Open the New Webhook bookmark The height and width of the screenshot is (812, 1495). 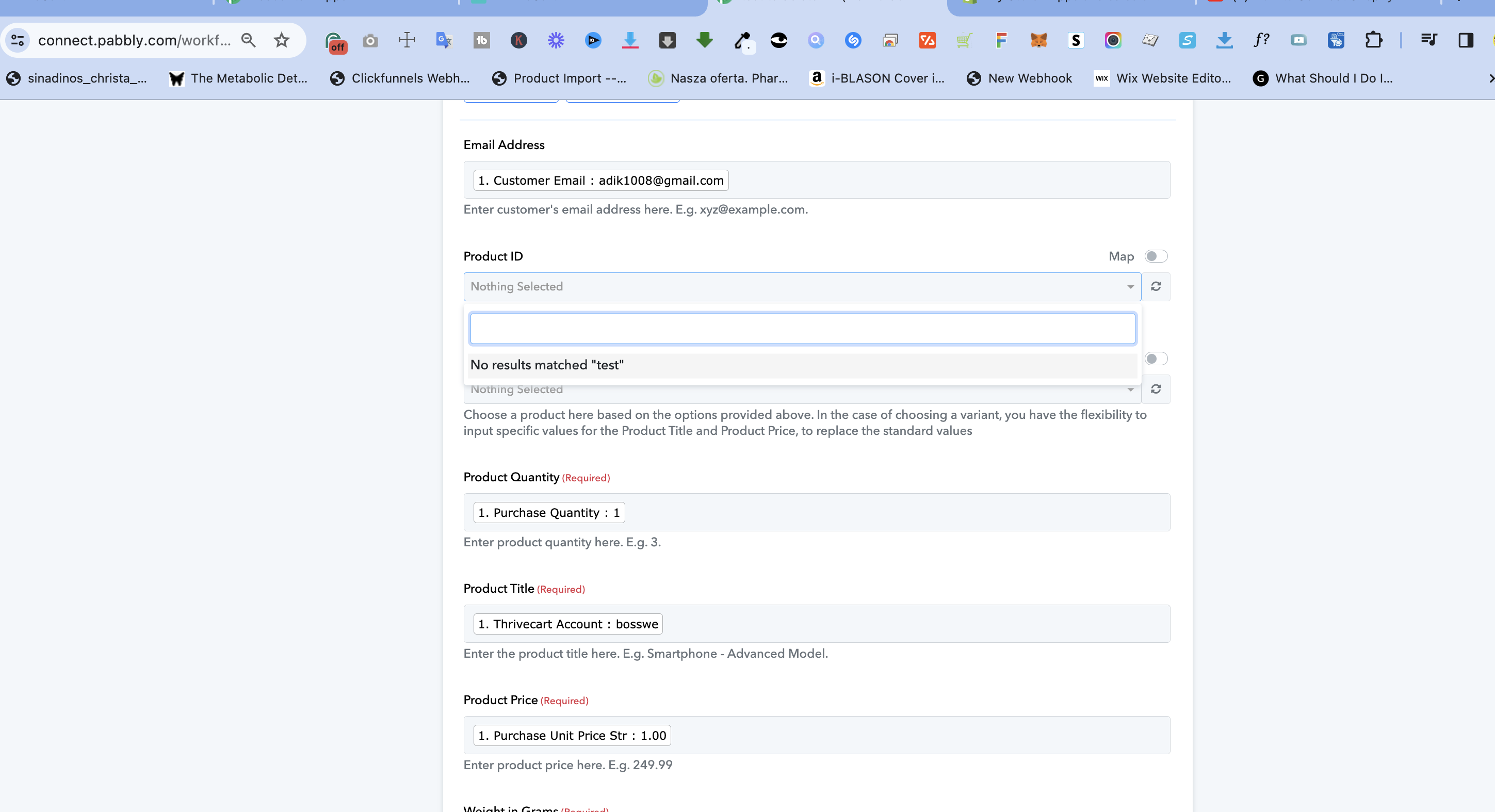point(1020,78)
